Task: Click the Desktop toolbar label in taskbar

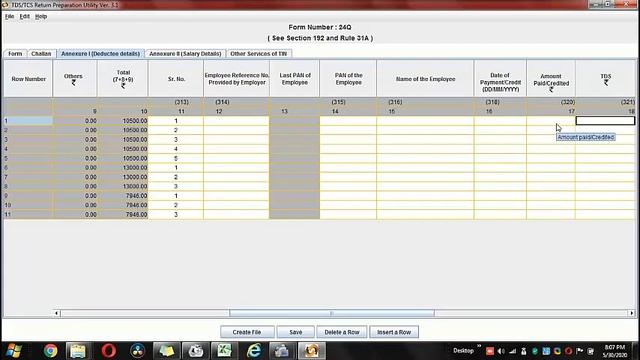Action: coord(463,351)
